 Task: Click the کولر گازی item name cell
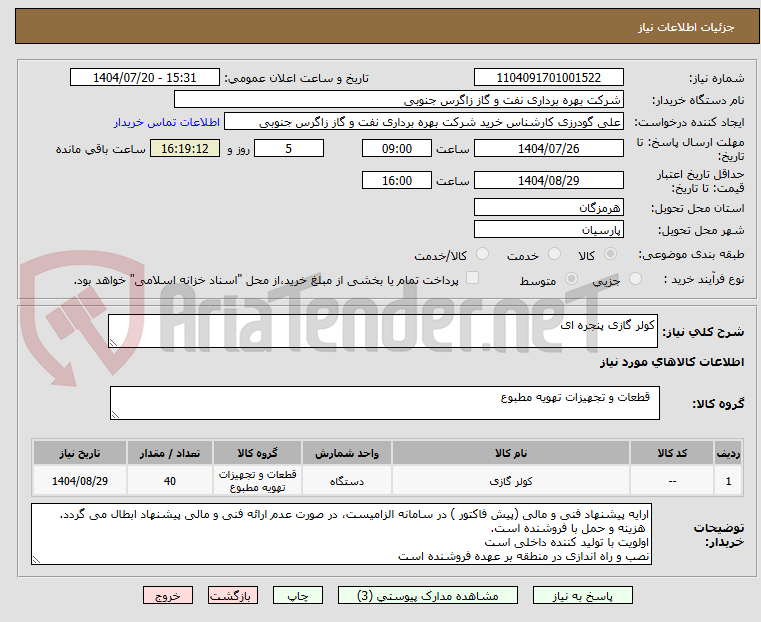511,481
